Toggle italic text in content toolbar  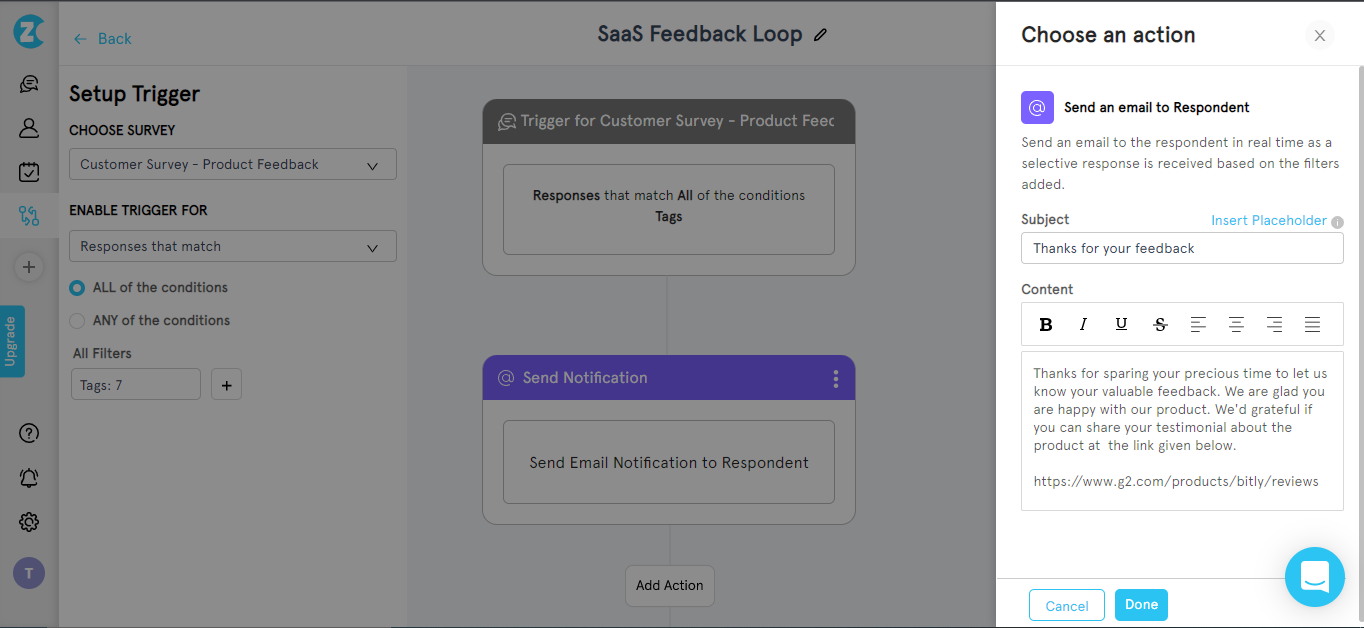click(1083, 324)
